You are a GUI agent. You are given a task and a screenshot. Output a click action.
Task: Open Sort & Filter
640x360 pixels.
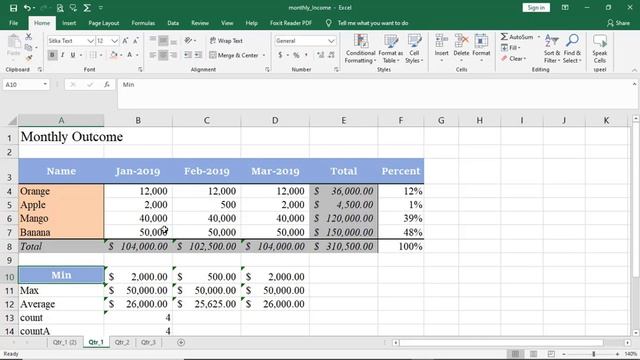point(552,49)
